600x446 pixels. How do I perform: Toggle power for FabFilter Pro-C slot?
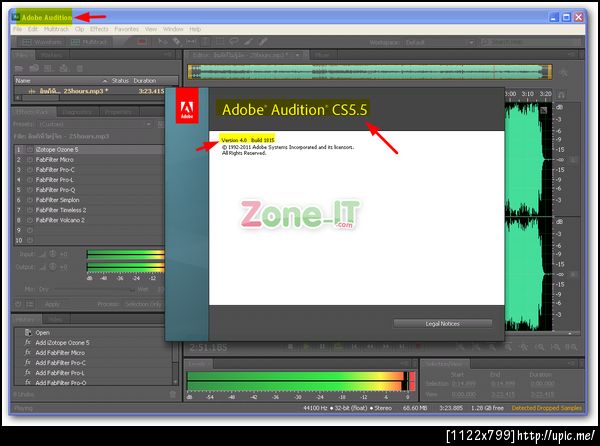[x=30, y=169]
